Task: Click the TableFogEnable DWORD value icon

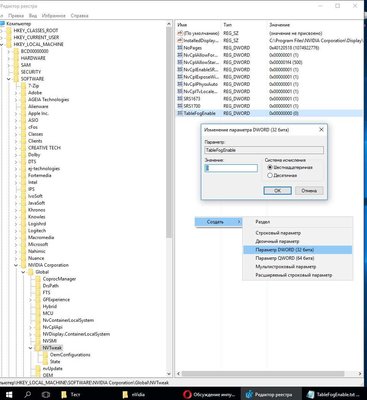Action: coord(180,113)
